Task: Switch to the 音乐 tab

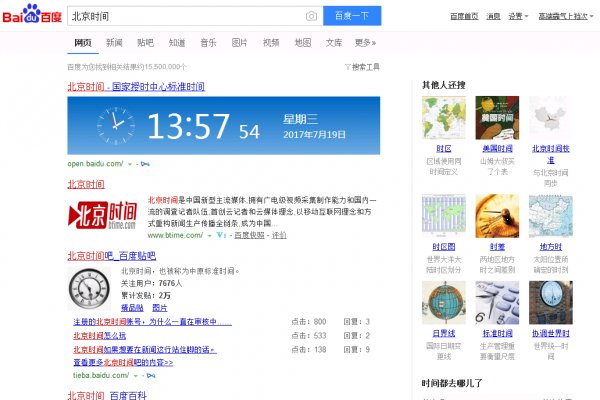Action: point(208,43)
